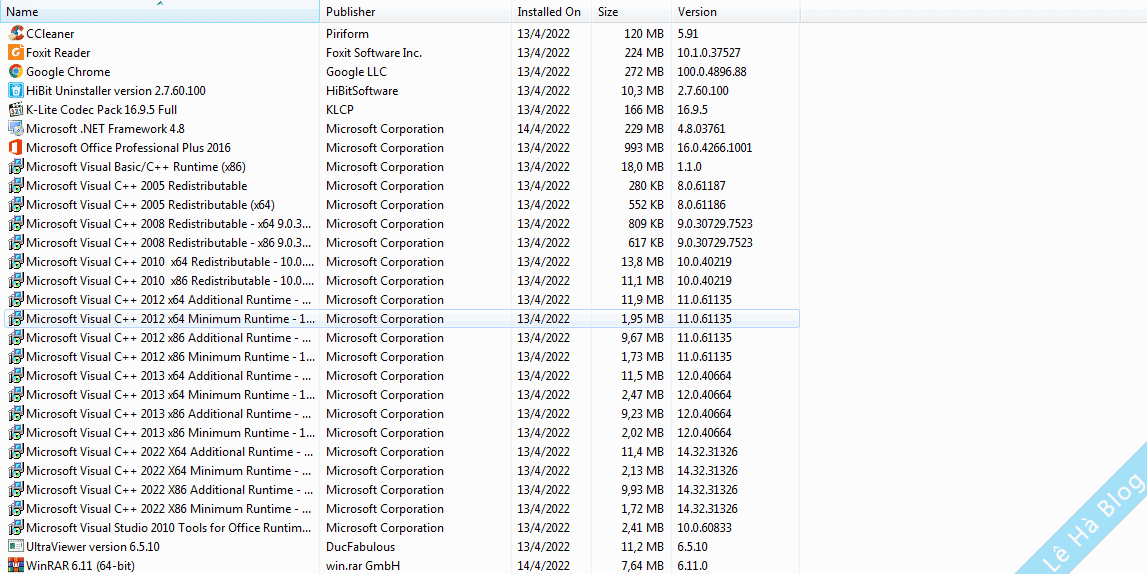Sort list by the Publisher column header

(415, 12)
